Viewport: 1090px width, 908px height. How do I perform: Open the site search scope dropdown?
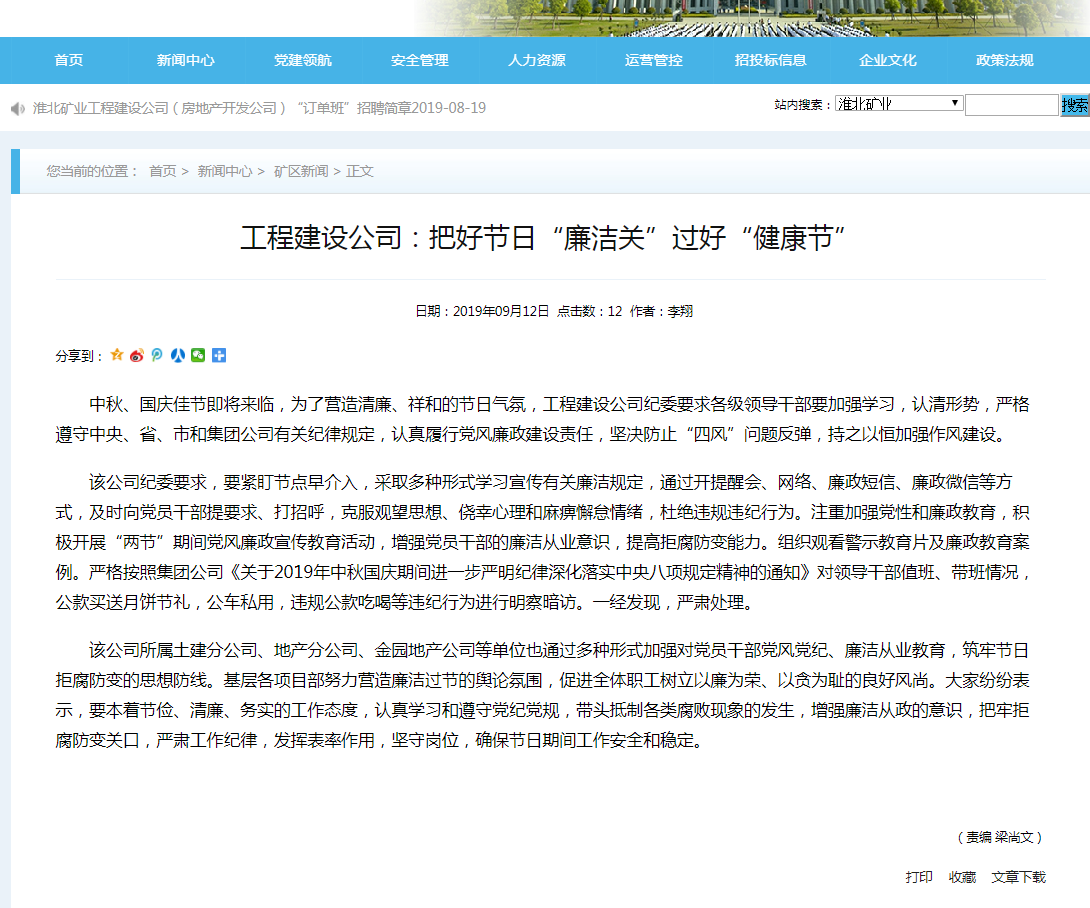click(x=898, y=104)
